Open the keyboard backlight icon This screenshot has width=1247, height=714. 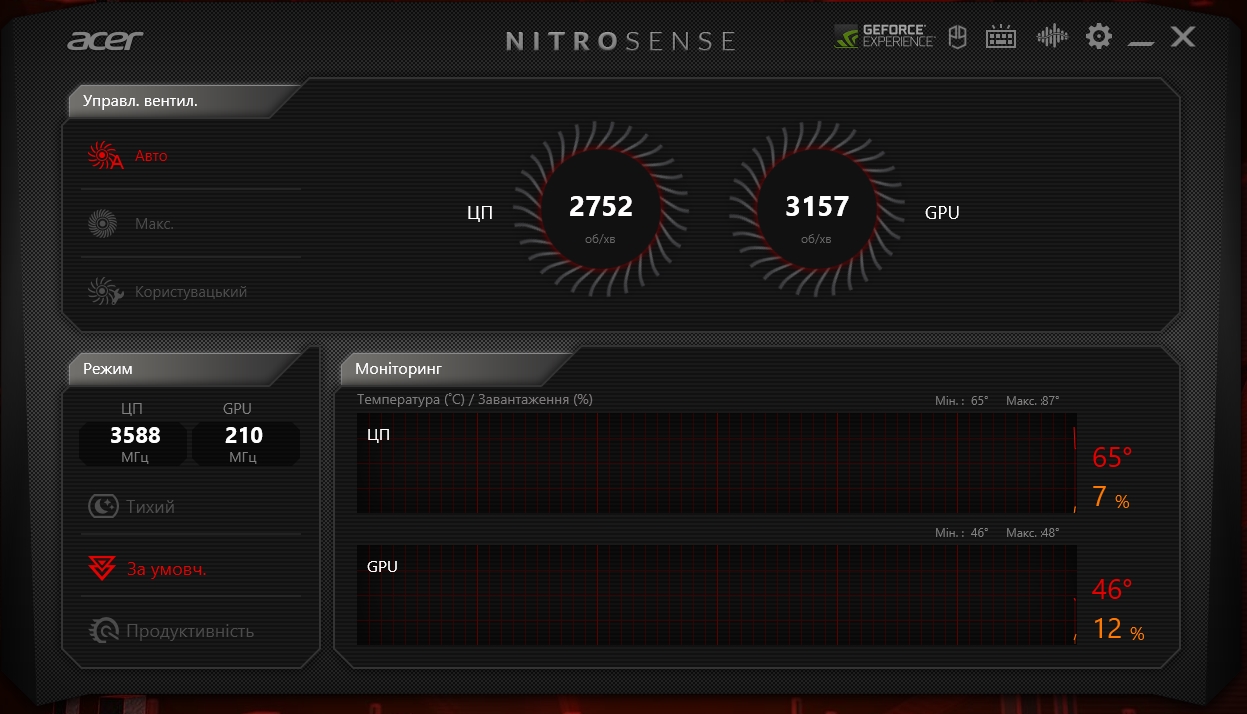1001,38
